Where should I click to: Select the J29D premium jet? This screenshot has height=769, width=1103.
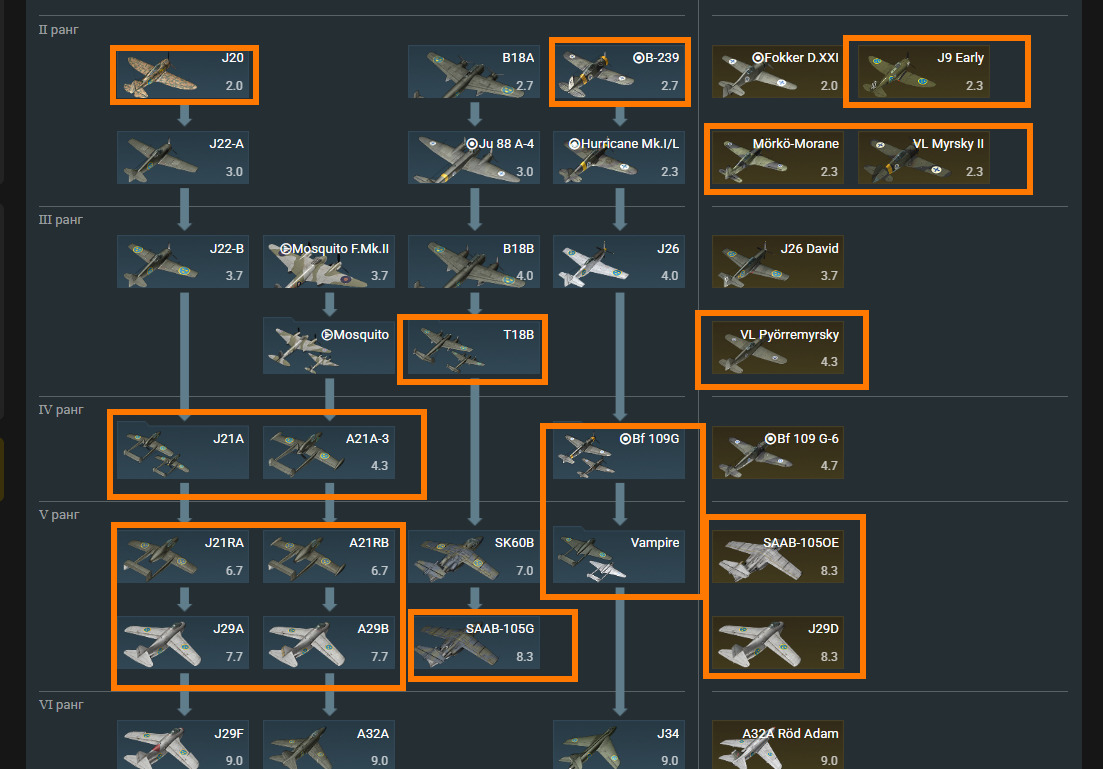click(778, 642)
